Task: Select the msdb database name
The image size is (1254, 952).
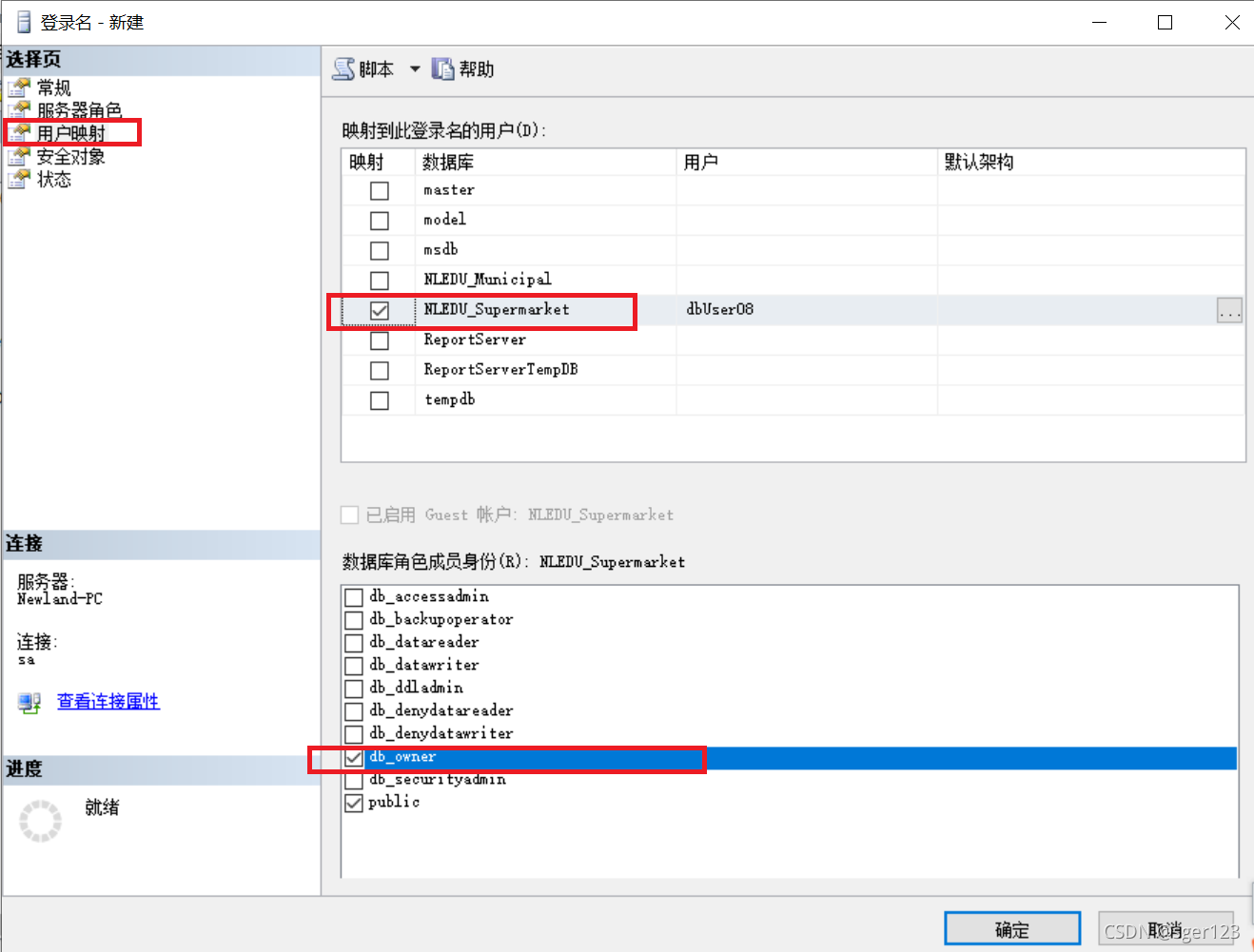Action: [x=441, y=249]
